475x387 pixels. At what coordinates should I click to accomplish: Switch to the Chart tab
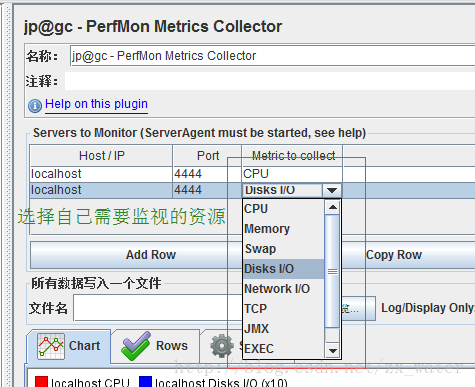pos(69,346)
